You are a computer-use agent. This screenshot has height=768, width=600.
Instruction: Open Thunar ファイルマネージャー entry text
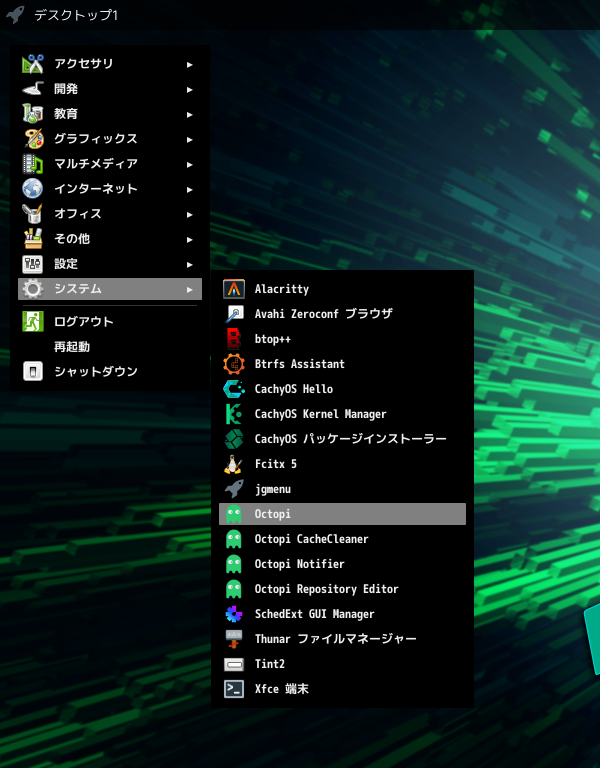(336, 639)
